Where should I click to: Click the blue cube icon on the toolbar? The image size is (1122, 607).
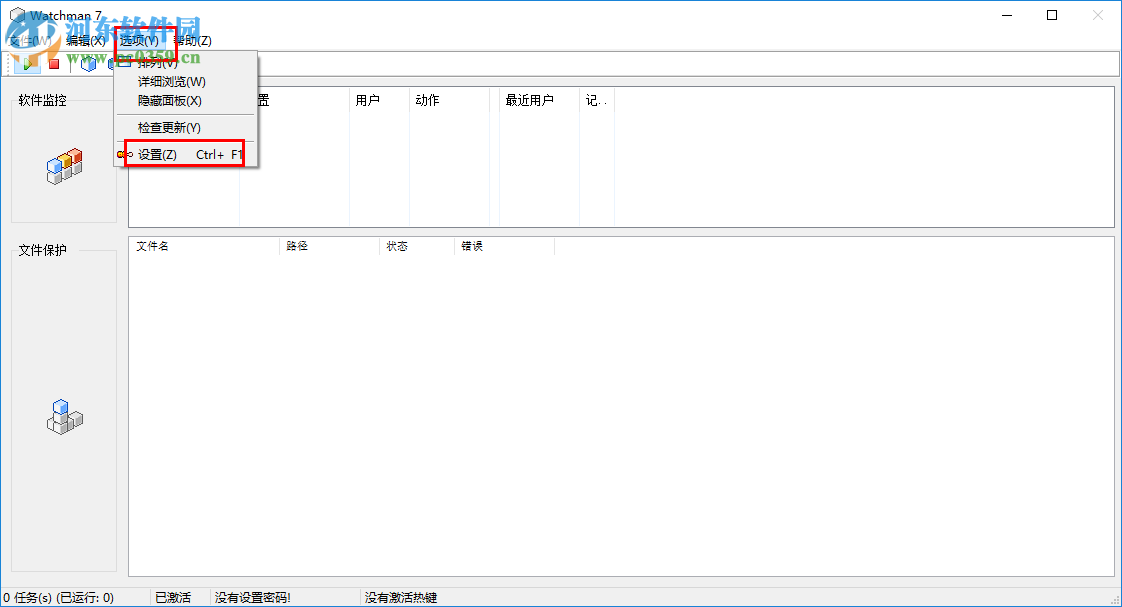click(88, 63)
